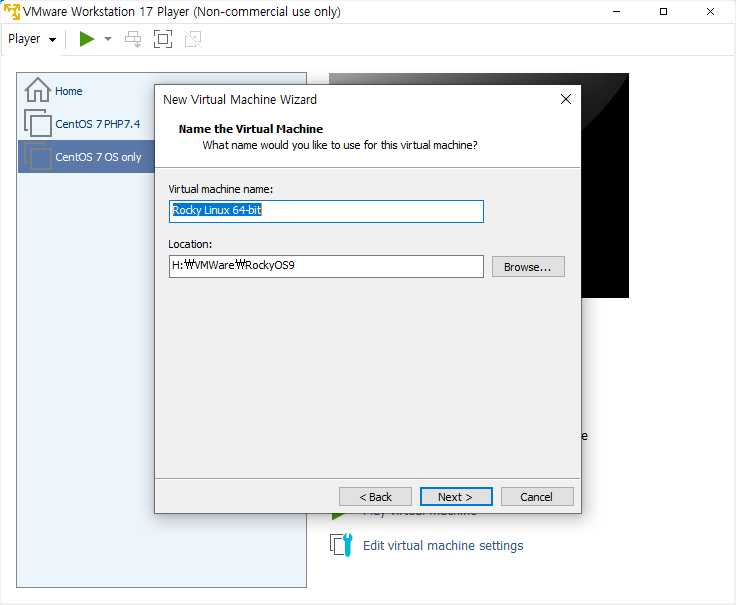
Task: Enter full screen mode icon
Action: coord(163,39)
